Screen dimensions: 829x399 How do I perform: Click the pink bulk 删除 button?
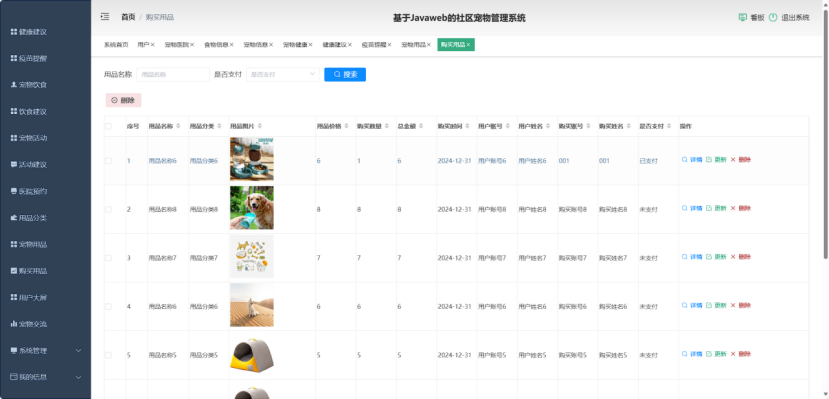coord(123,100)
